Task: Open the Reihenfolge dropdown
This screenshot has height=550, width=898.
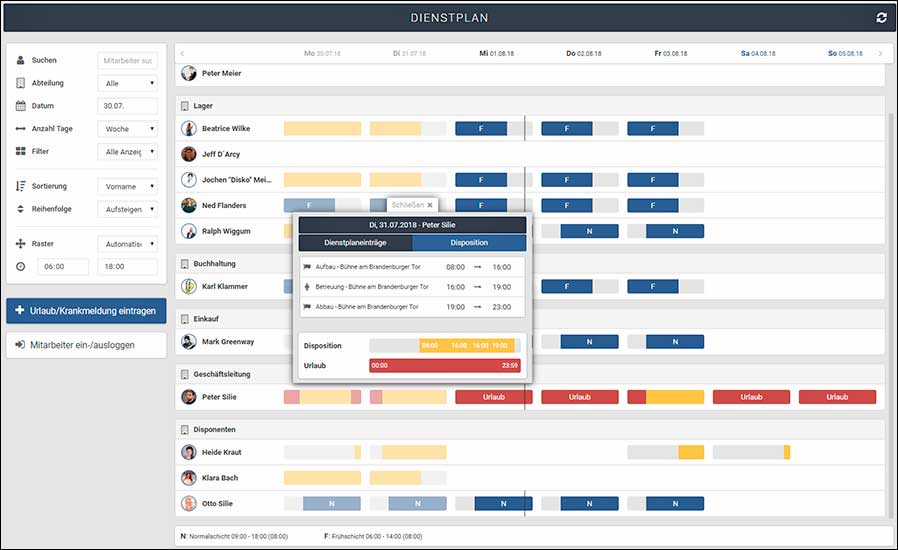Action: (127, 209)
